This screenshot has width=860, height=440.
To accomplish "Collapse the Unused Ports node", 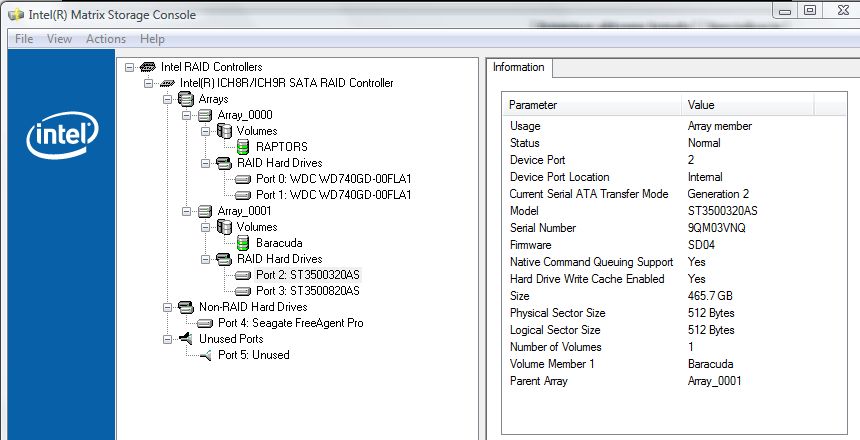I will coord(167,340).
